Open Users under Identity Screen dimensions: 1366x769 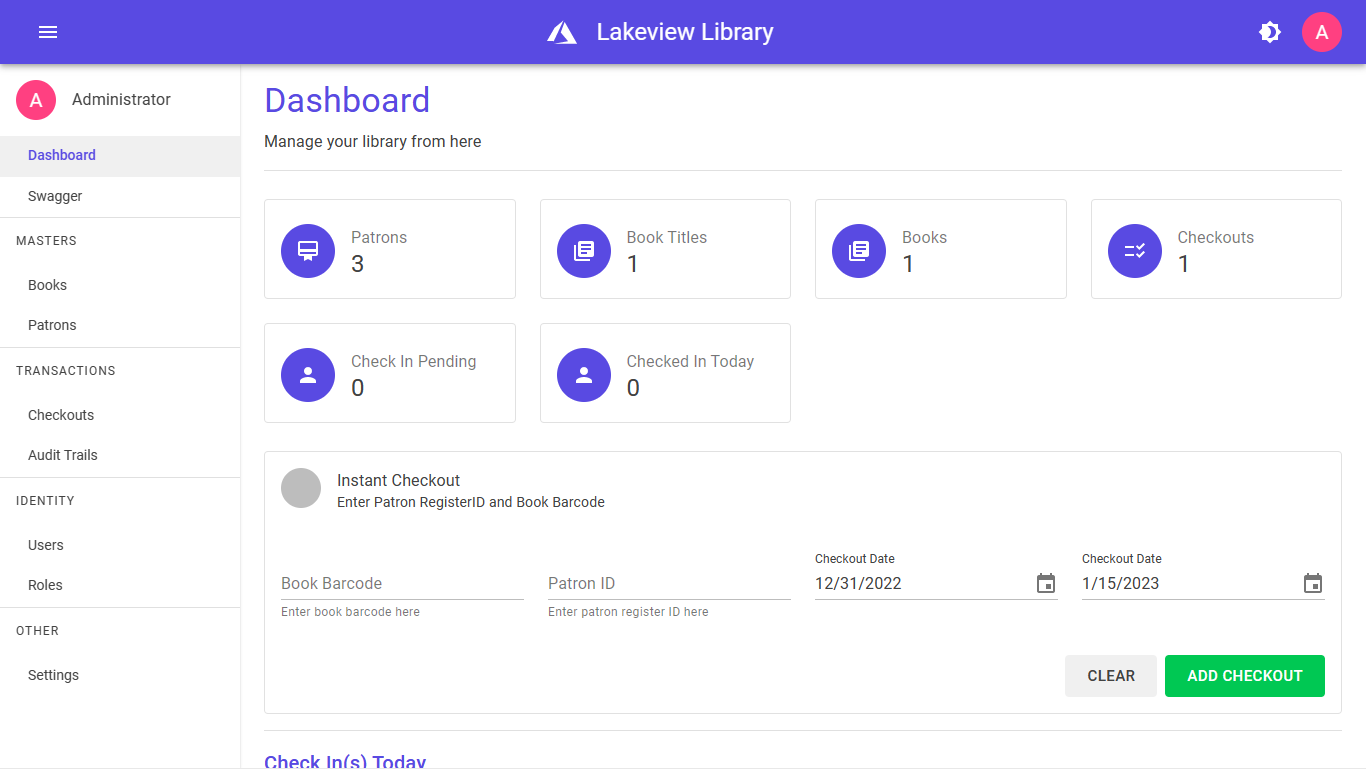(x=120, y=545)
